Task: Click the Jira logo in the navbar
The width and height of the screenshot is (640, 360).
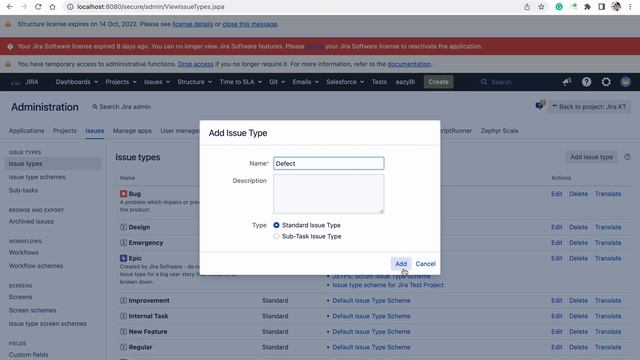Action: (x=25, y=82)
